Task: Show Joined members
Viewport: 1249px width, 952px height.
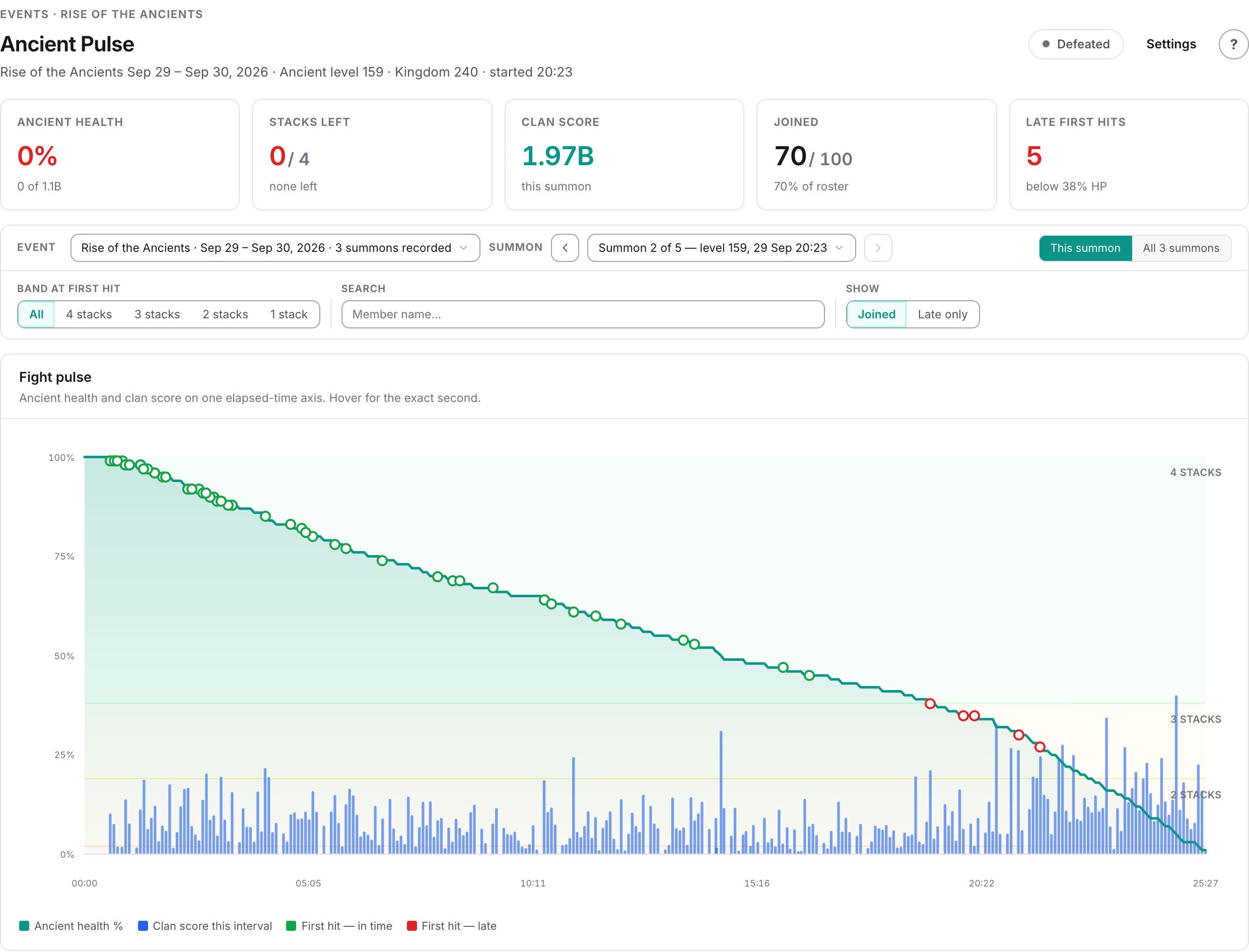Action: (876, 314)
